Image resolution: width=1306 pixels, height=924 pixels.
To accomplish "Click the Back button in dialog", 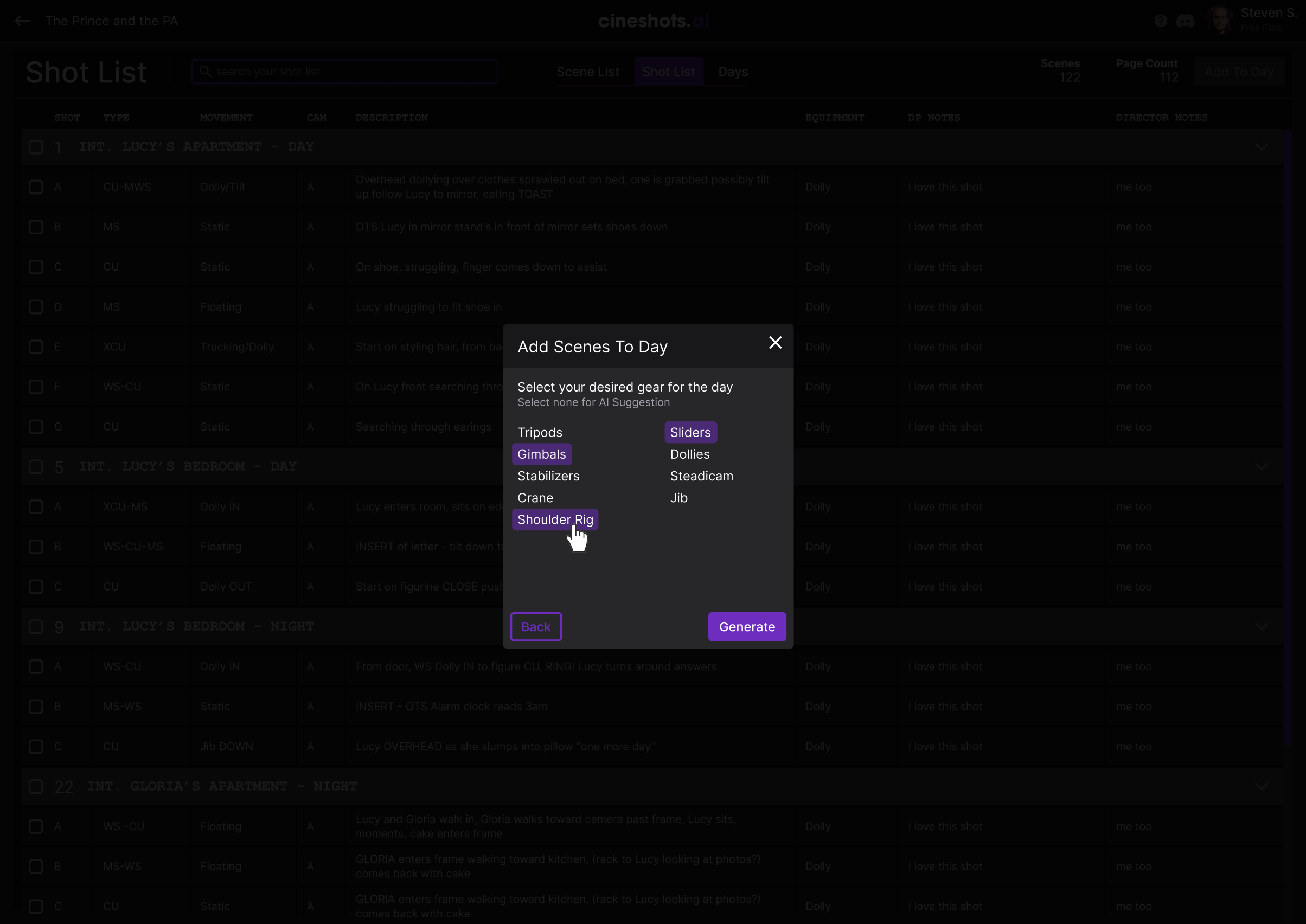I will [x=535, y=626].
